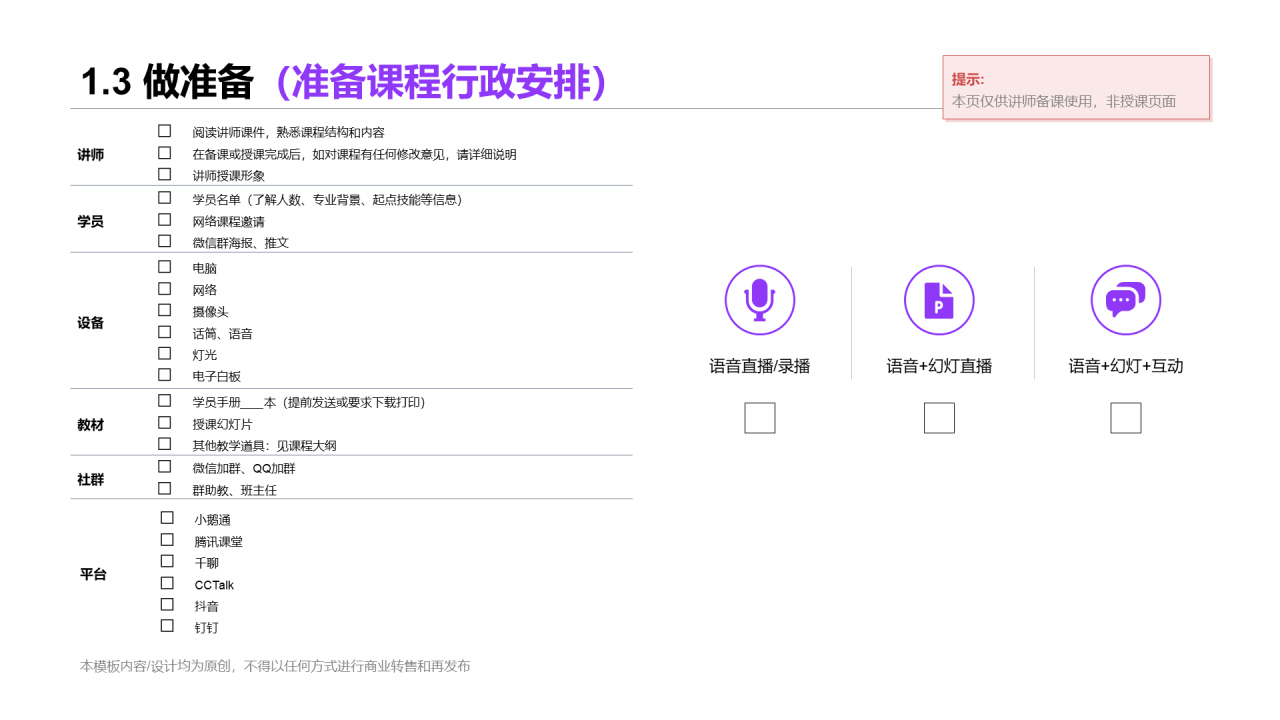Click the label 语音直播/录播

[760, 366]
